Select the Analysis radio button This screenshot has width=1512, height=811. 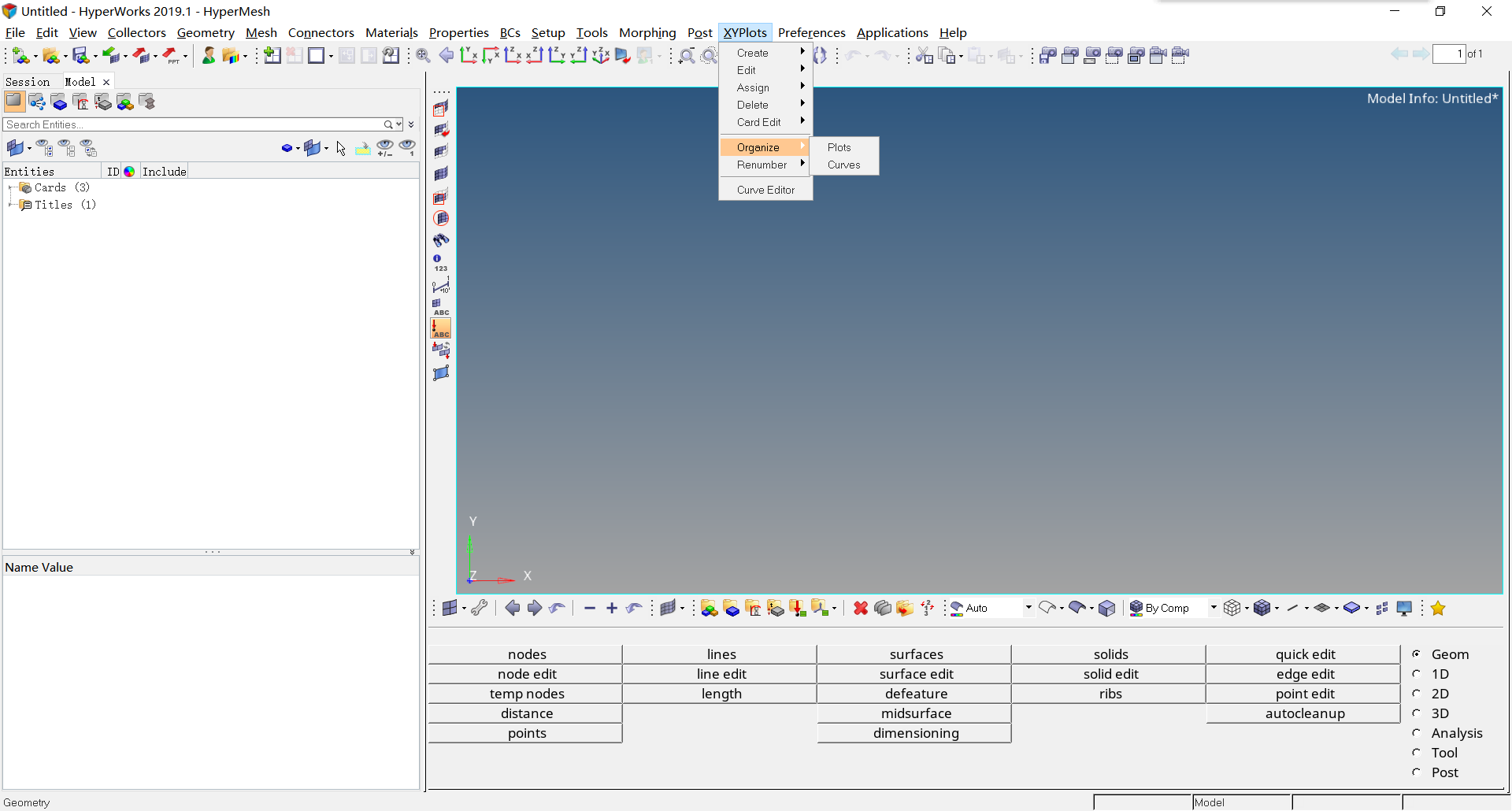[1416, 733]
